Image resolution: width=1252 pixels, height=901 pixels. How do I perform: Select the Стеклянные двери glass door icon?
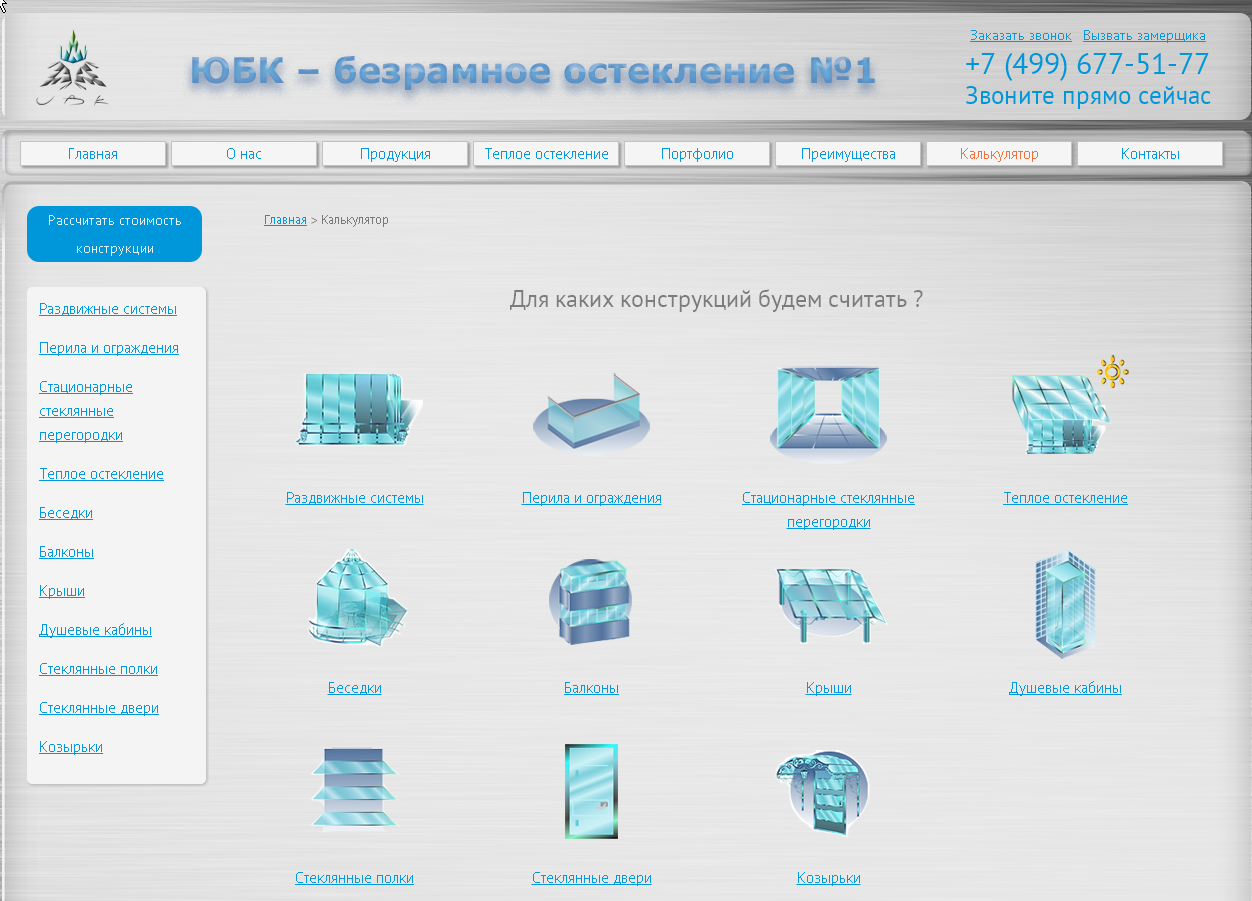[591, 790]
